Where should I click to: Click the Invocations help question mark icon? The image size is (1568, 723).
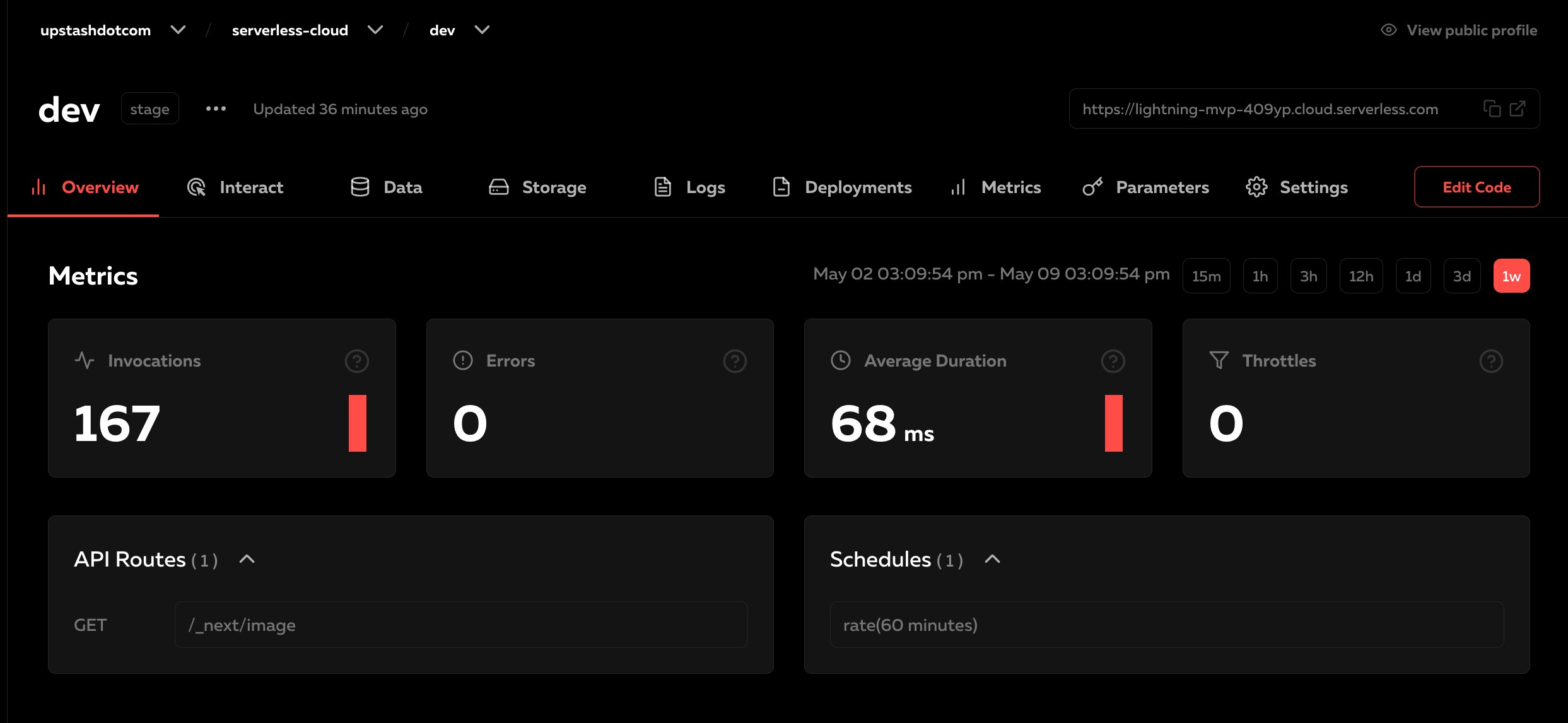pos(356,361)
